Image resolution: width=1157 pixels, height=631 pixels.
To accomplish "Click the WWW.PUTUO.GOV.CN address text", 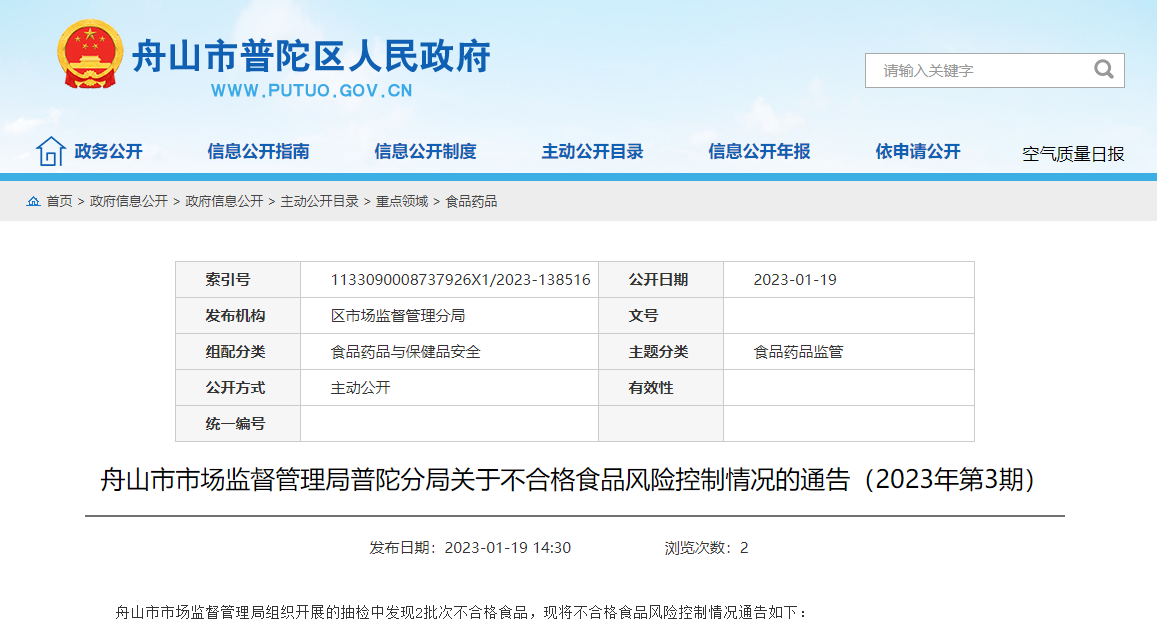I will click(311, 91).
